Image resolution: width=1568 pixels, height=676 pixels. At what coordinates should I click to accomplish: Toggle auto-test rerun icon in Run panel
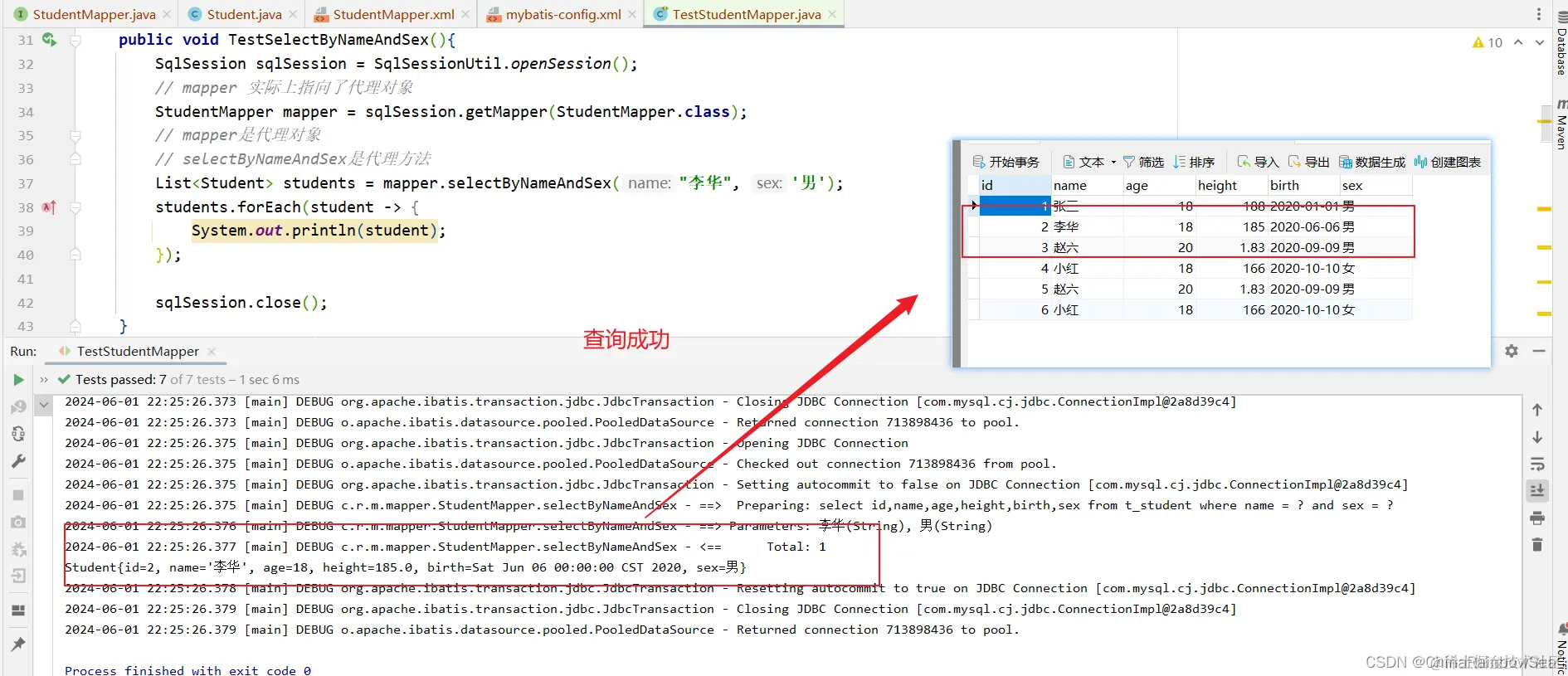pos(18,434)
